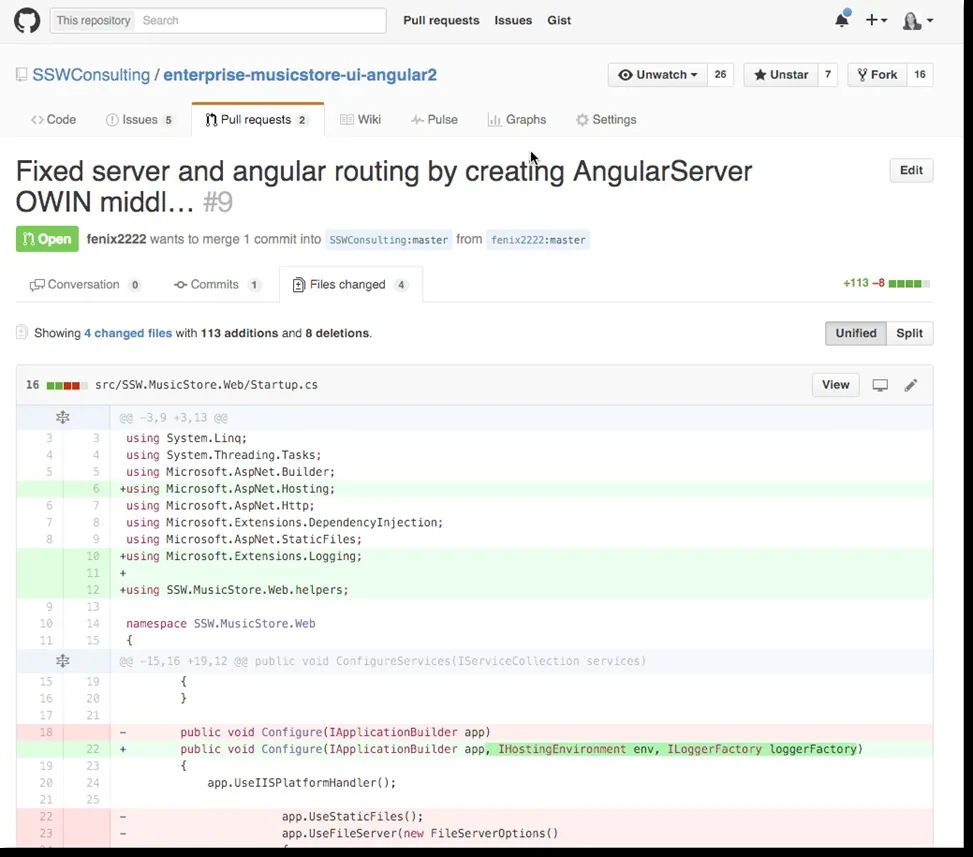
Task: Open repository Settings tab
Action: (x=606, y=120)
